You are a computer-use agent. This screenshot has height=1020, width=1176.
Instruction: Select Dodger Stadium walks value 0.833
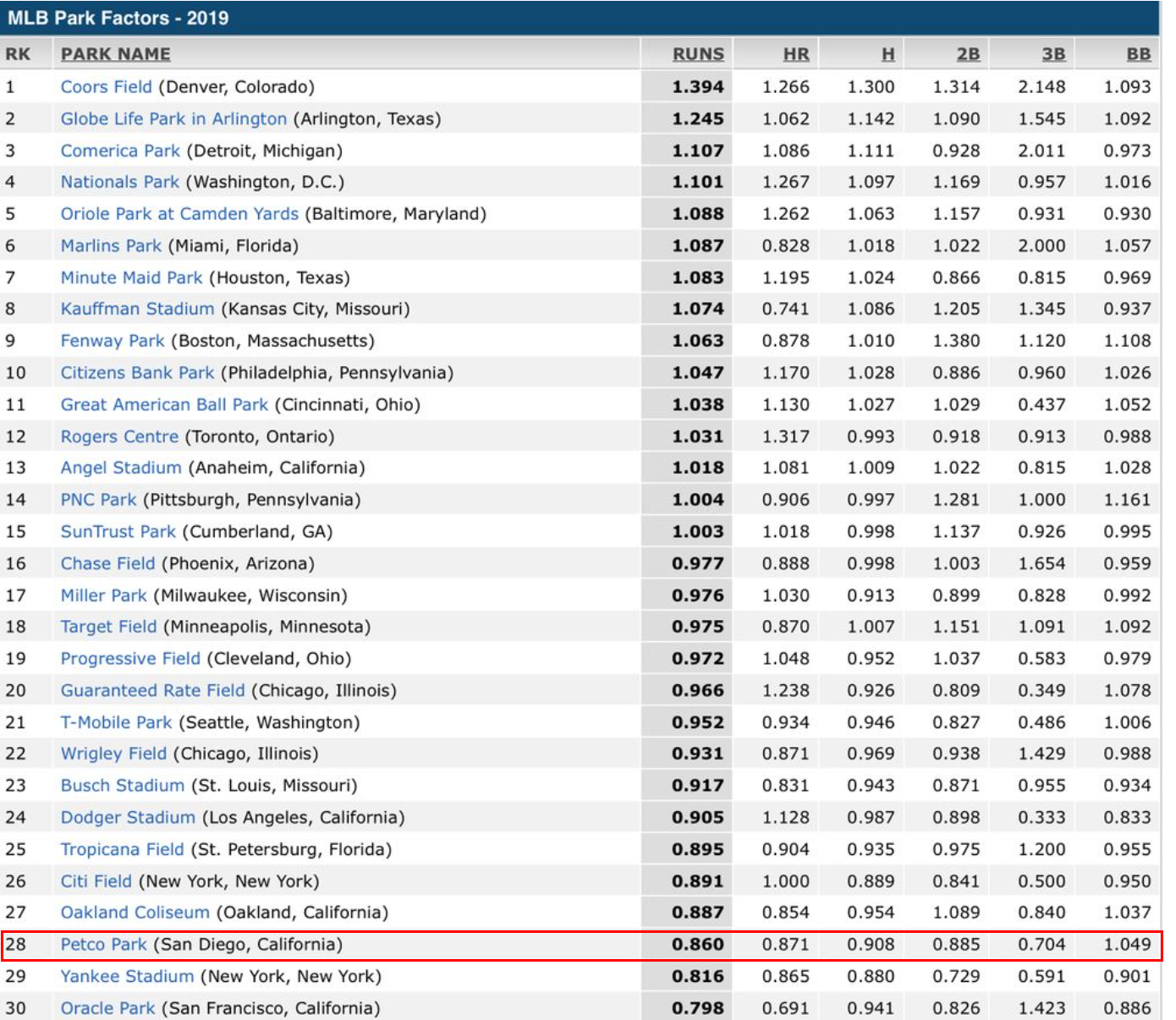coord(1127,818)
